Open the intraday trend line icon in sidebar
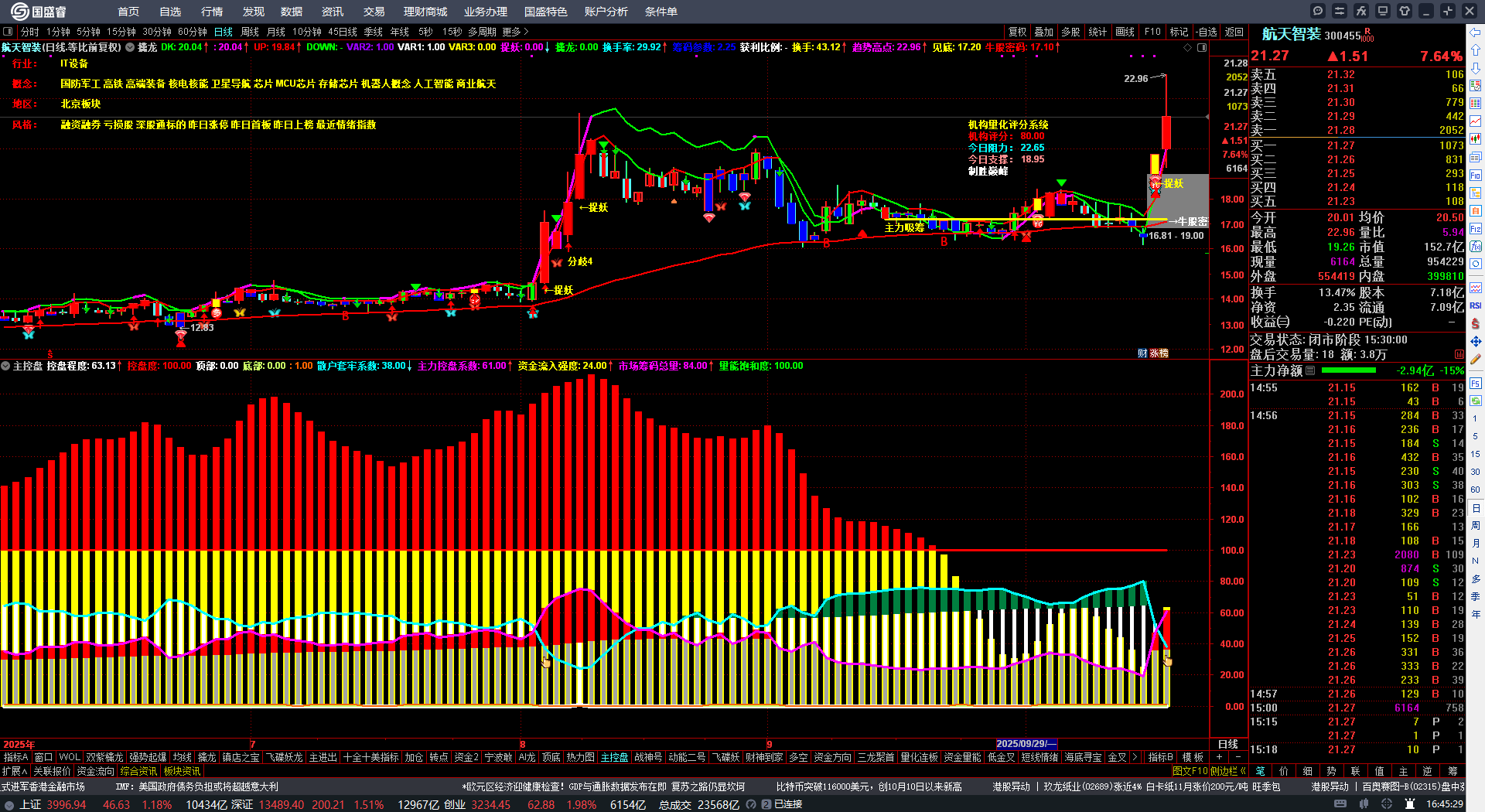1485x812 pixels. click(x=1476, y=121)
